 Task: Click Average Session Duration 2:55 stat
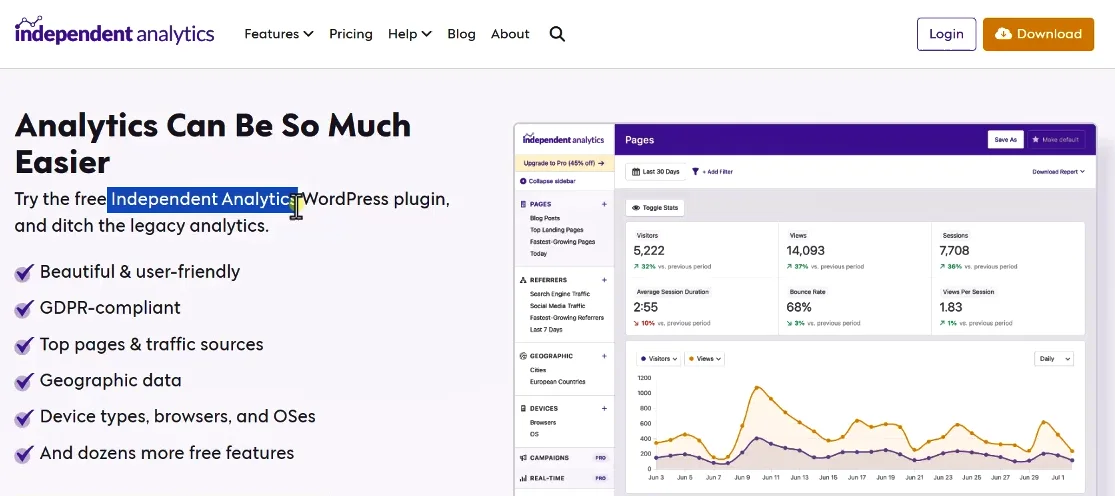[x=702, y=306]
